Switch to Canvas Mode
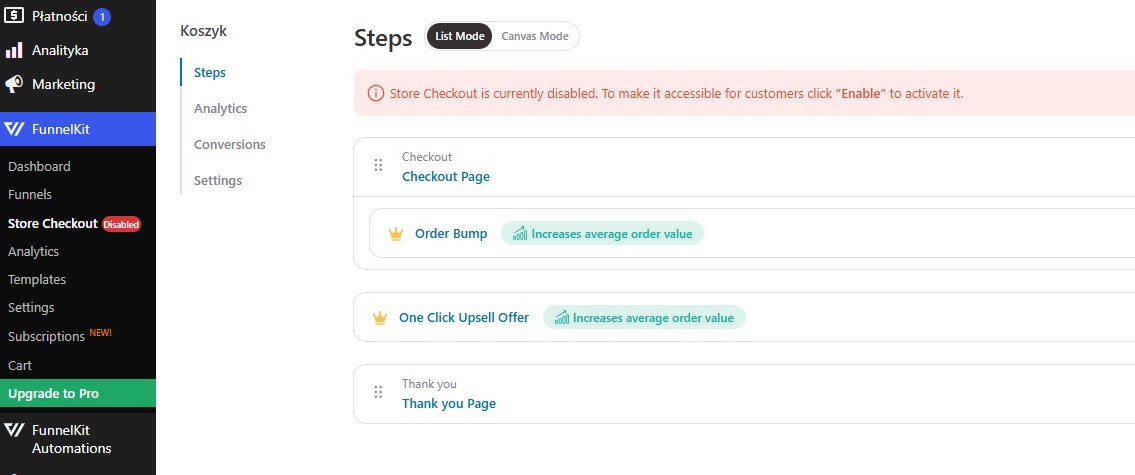The image size is (1135, 475). tap(535, 36)
